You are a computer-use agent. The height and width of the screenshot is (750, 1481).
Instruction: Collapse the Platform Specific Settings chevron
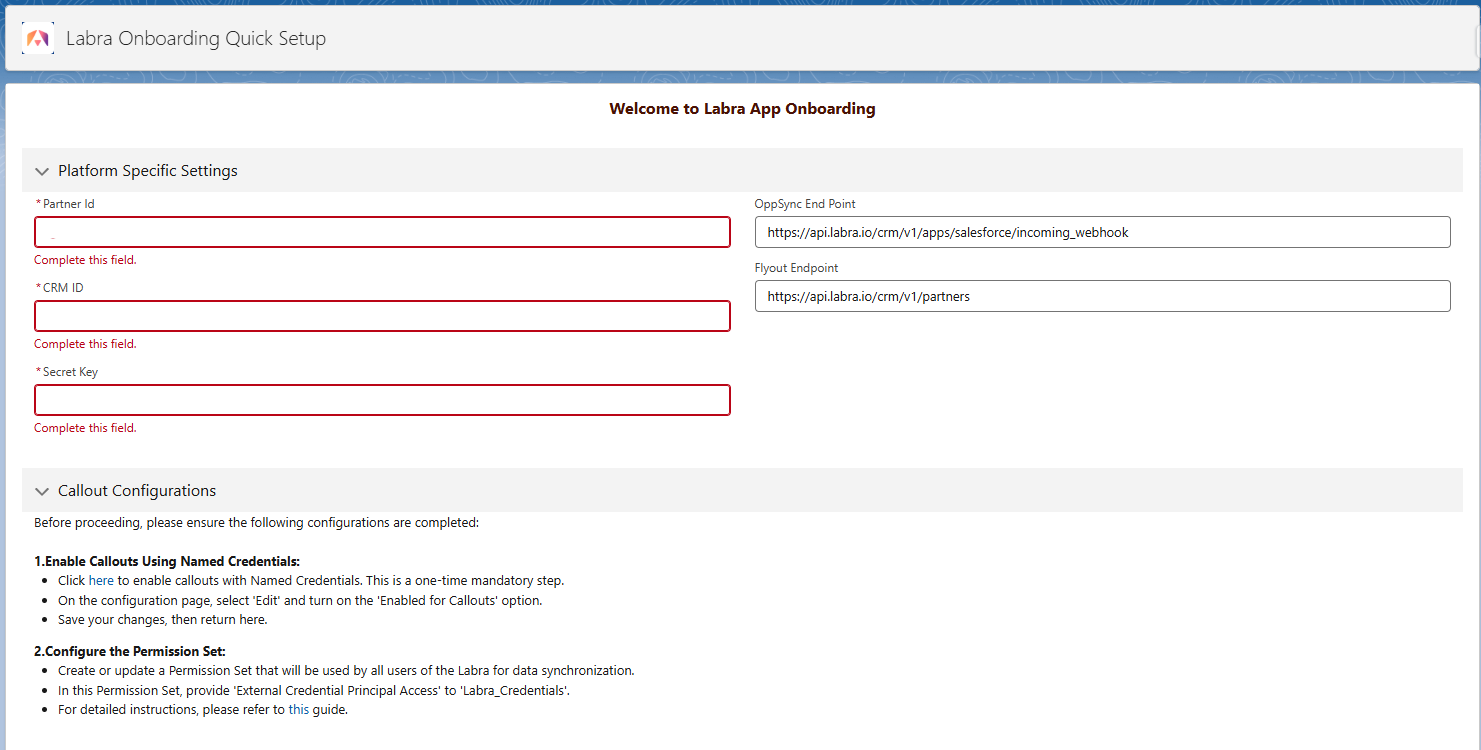(42, 171)
